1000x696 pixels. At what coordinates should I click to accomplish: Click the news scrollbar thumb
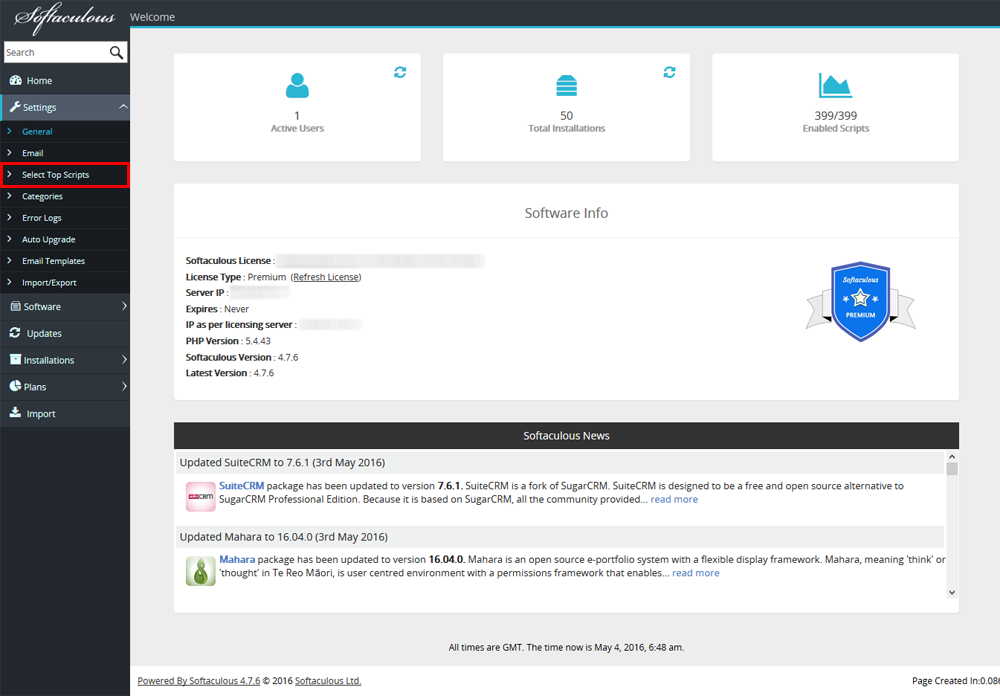[x=952, y=470]
